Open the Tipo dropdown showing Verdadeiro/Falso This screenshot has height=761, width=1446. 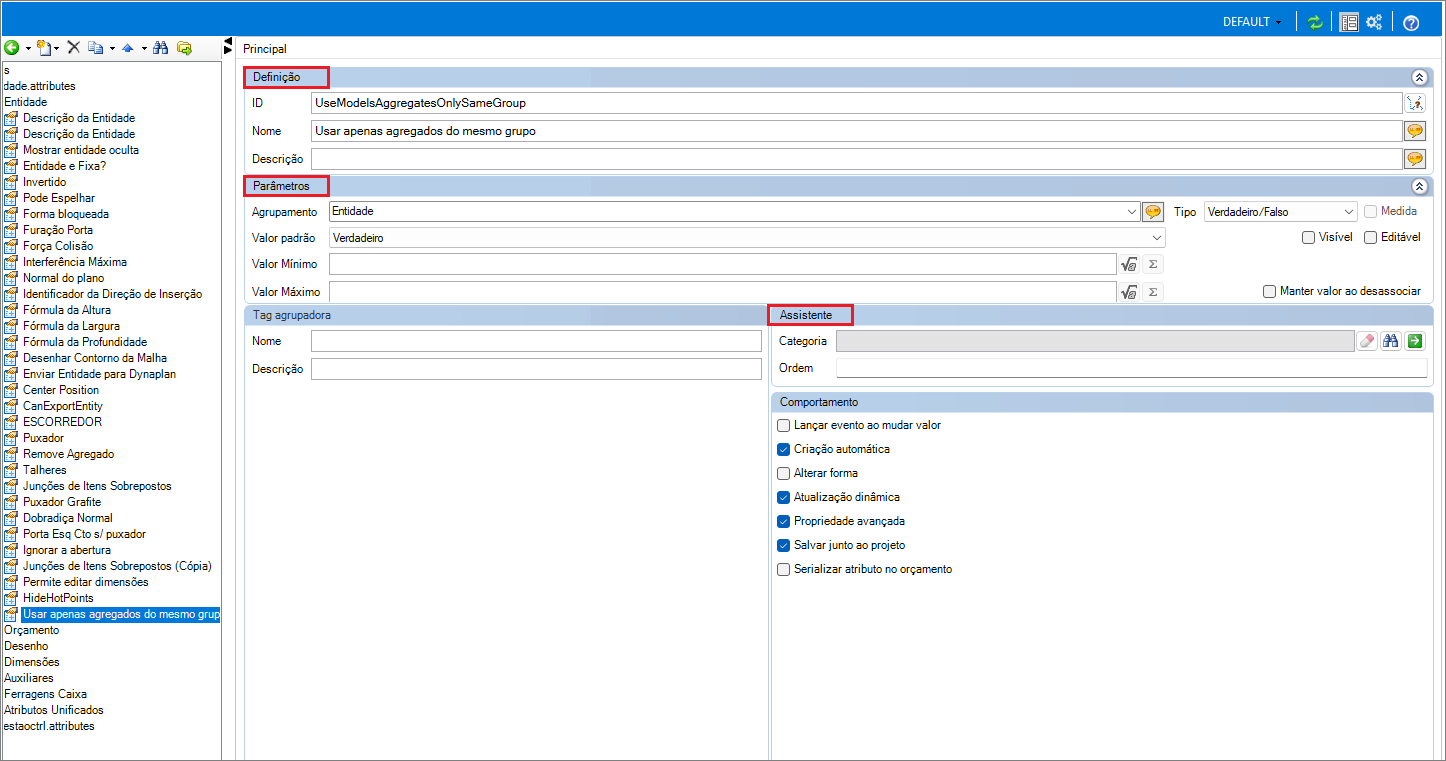1280,211
